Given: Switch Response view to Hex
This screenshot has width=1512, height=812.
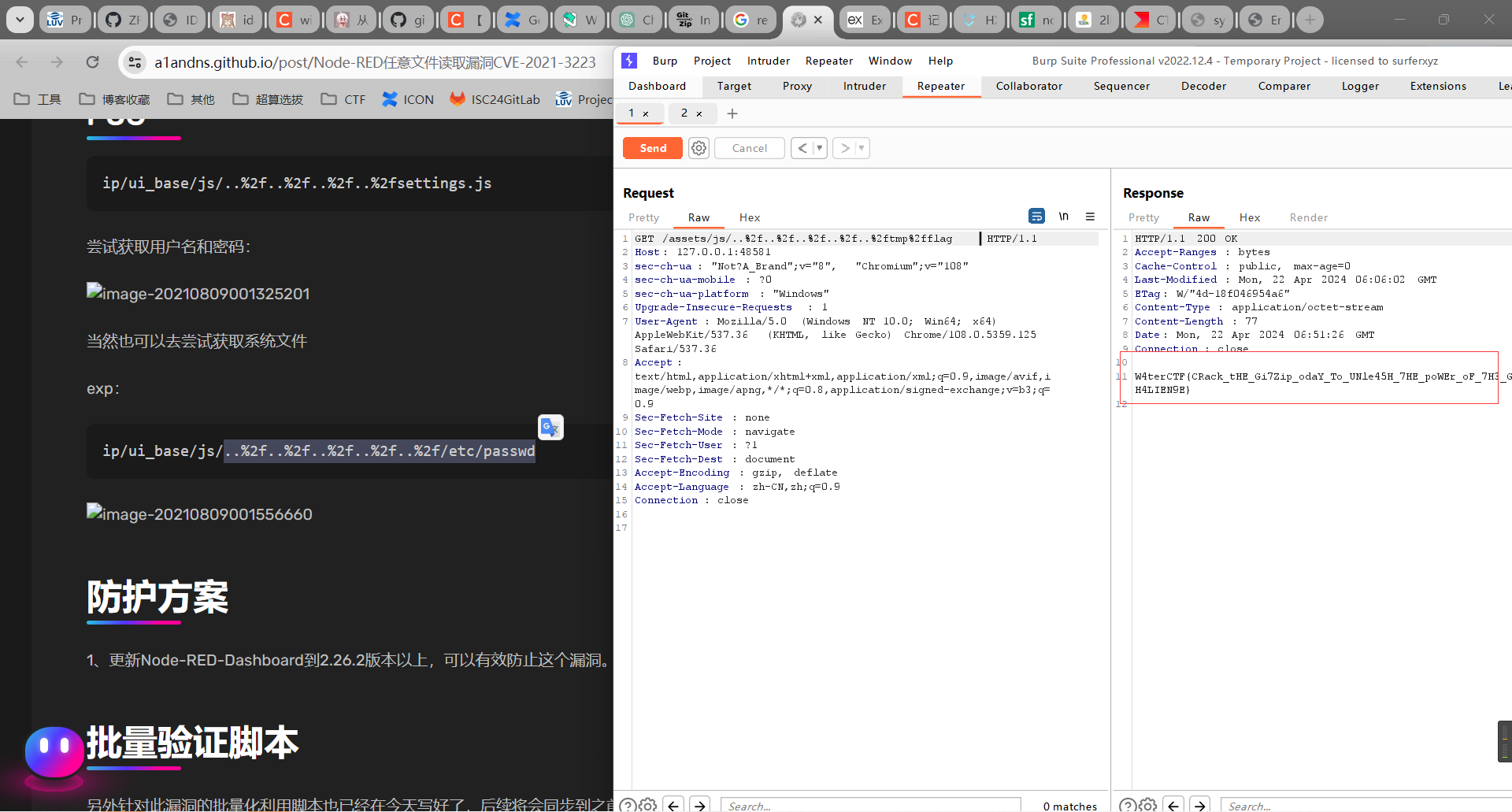Looking at the screenshot, I should point(1250,217).
